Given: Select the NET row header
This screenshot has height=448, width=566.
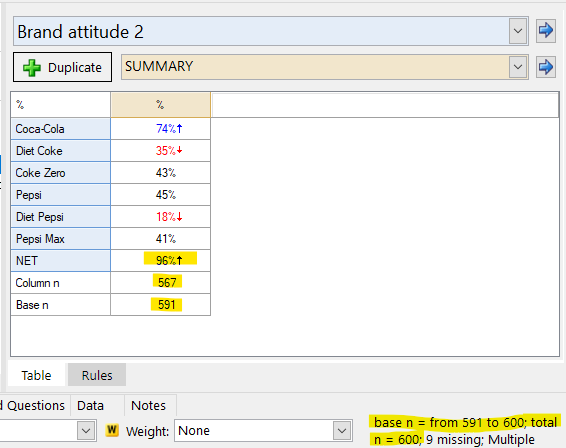Looking at the screenshot, I should click(x=61, y=261).
